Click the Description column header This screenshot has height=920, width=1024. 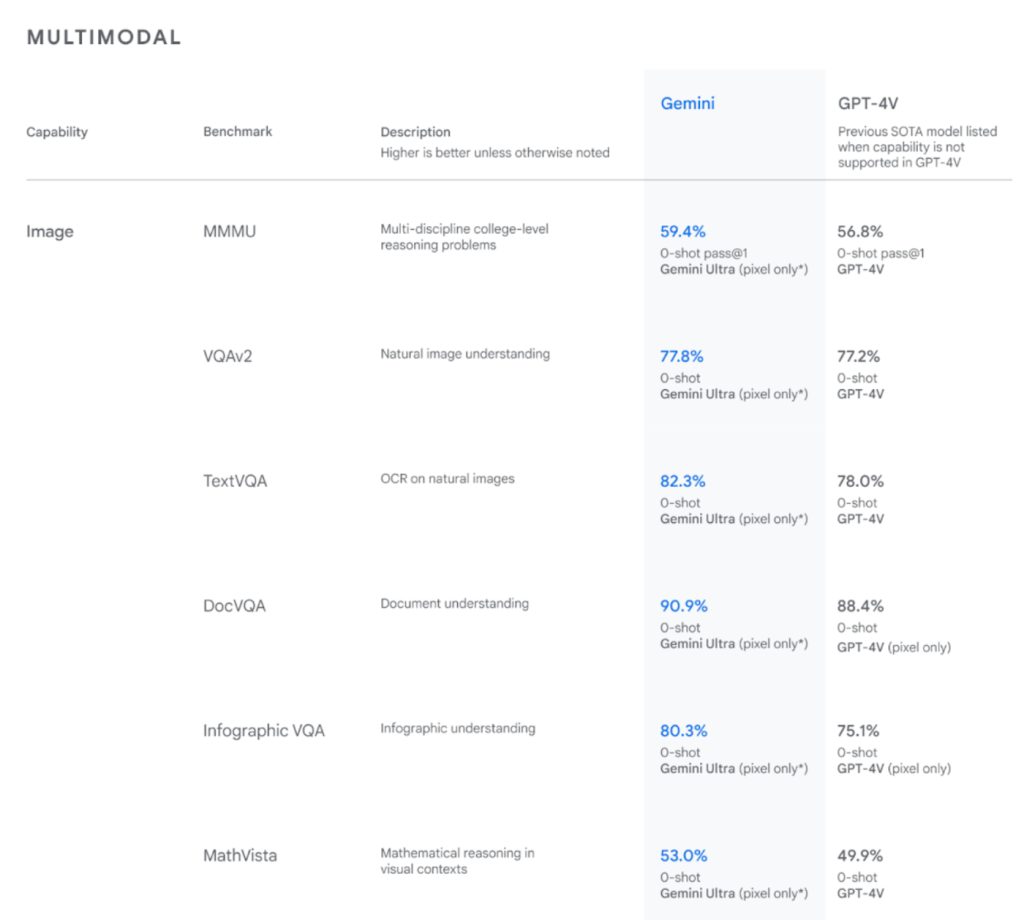(x=415, y=132)
